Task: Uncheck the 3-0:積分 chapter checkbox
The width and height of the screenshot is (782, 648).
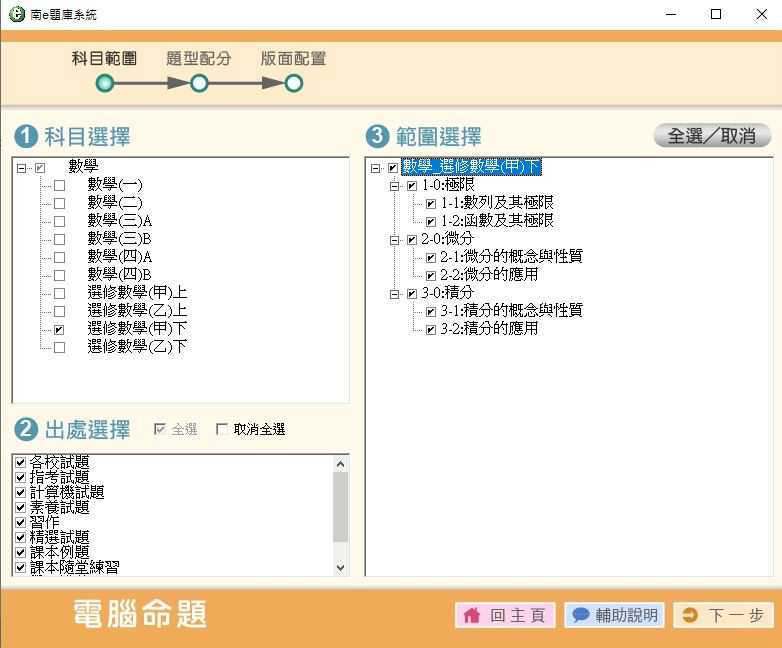Action: click(x=411, y=294)
